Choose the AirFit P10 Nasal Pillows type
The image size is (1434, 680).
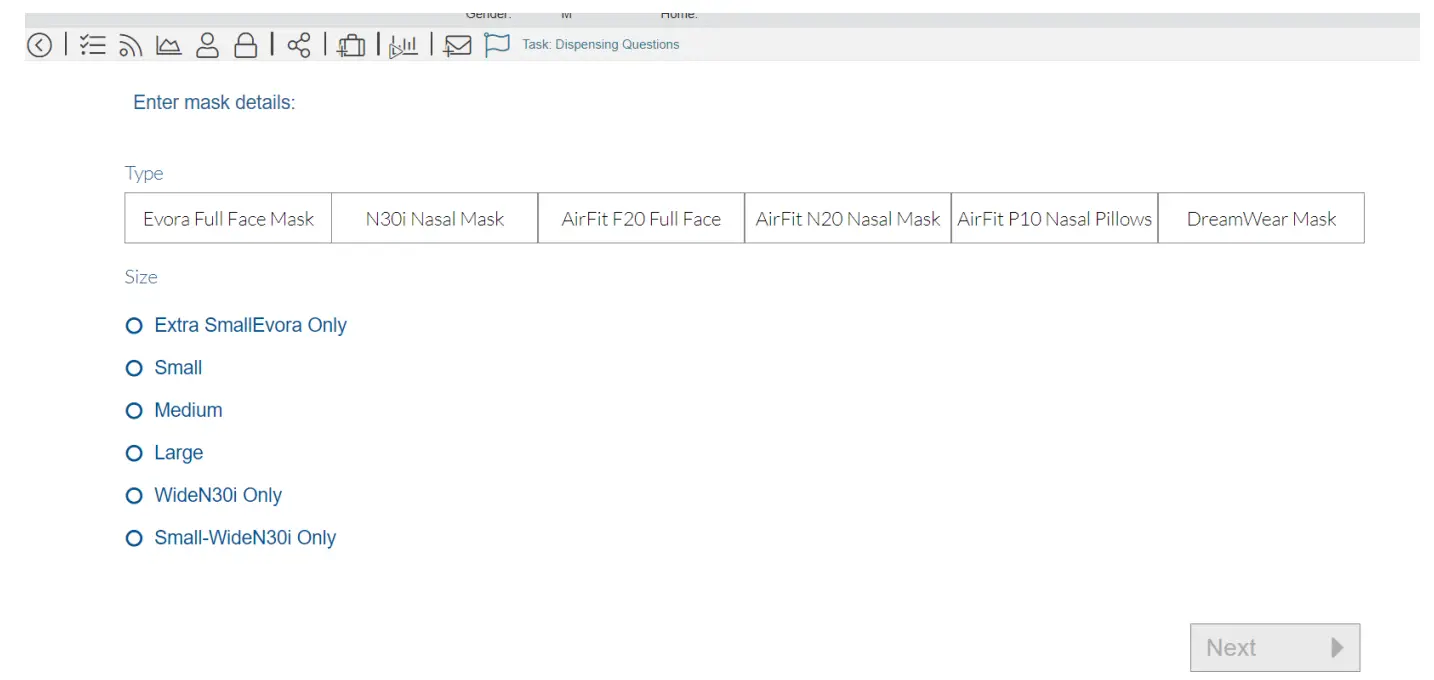point(1054,218)
